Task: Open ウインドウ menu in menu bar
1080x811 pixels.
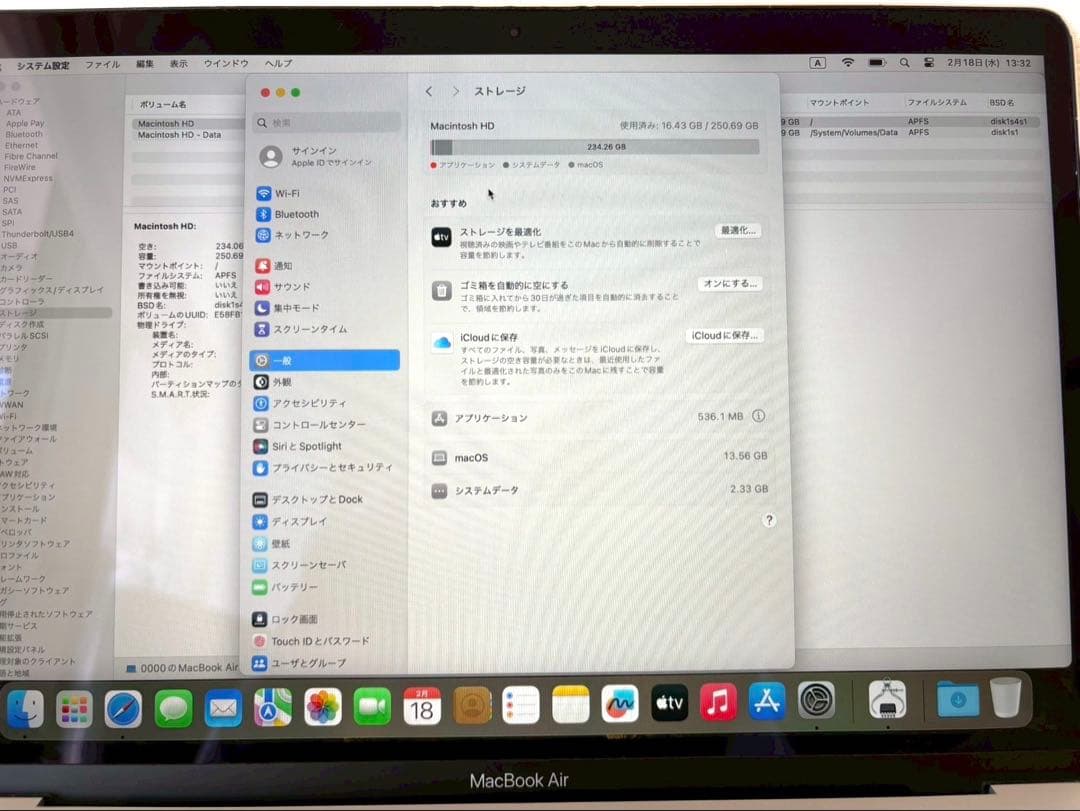Action: pyautogui.click(x=226, y=63)
